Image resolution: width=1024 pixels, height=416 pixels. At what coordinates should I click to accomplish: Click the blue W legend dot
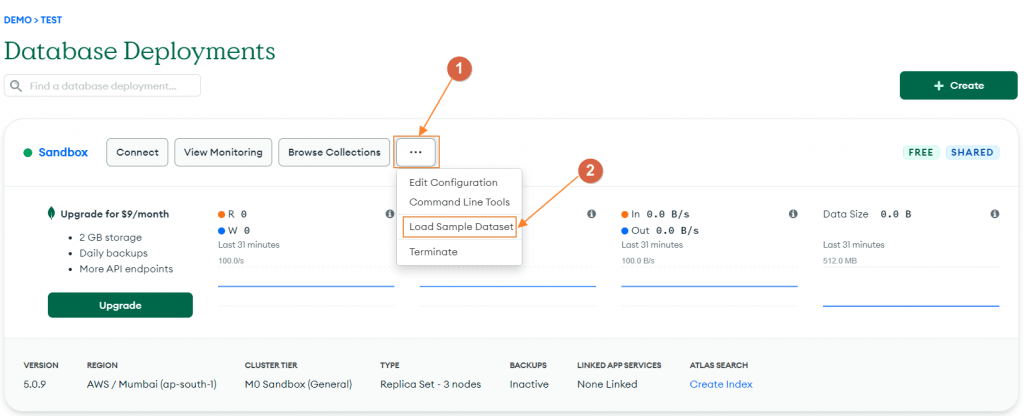(221, 231)
